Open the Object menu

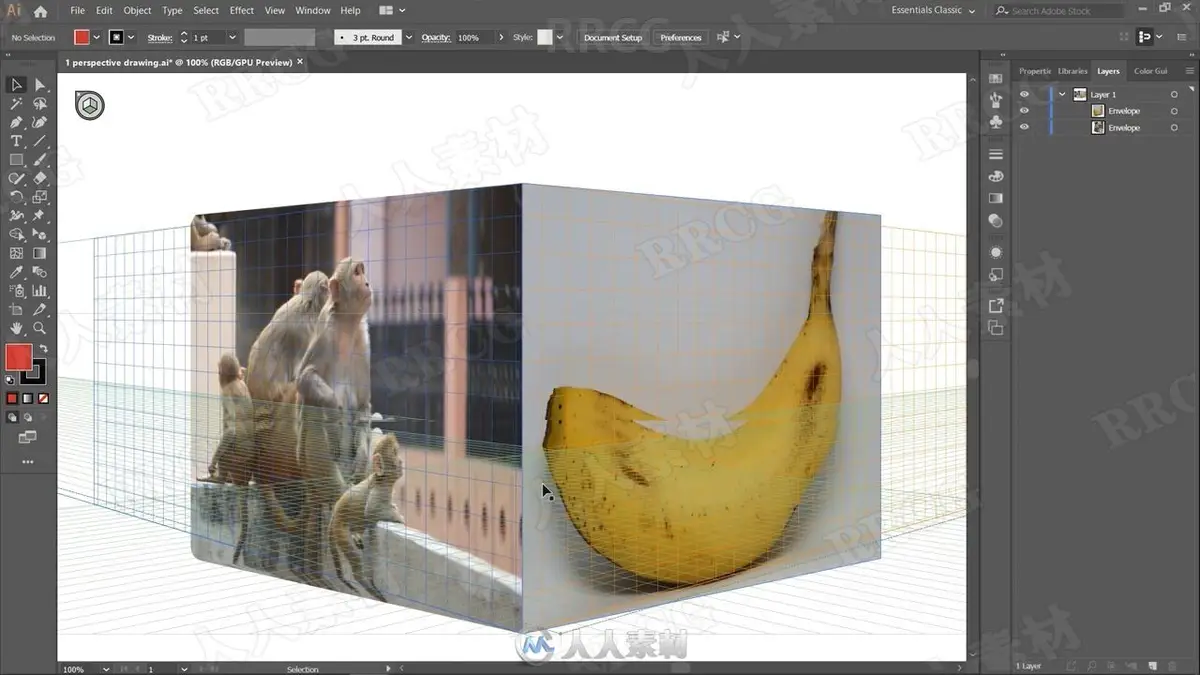[137, 11]
